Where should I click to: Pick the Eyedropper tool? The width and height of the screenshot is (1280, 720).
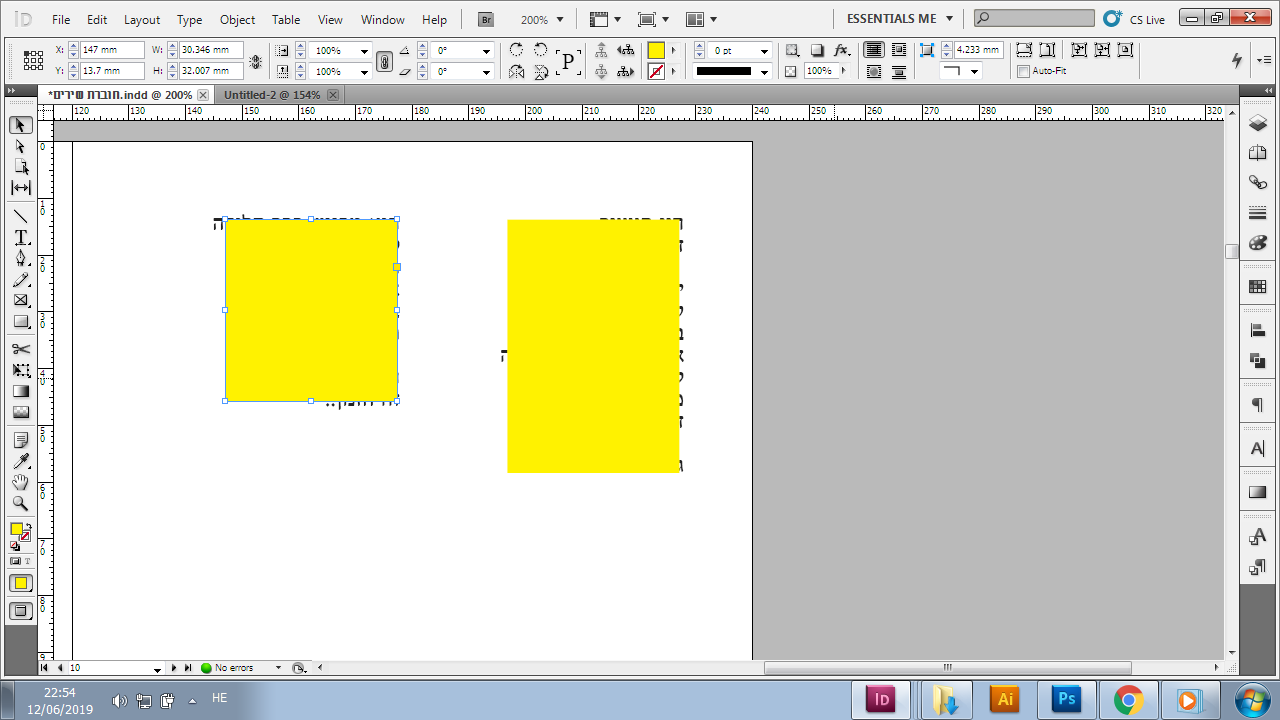[x=20, y=461]
